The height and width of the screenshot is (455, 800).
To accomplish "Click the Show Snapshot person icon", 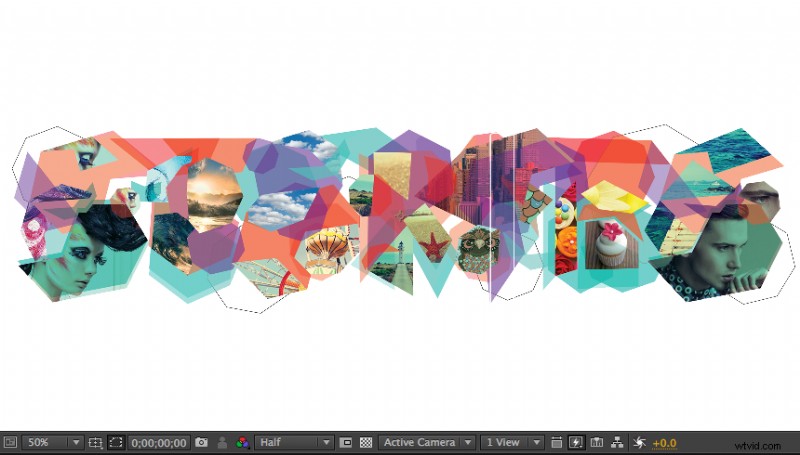I will click(x=222, y=442).
